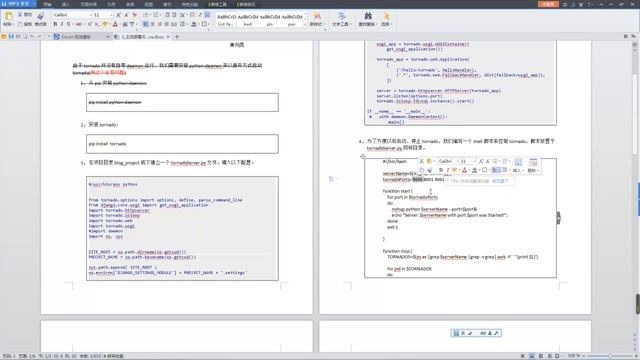640x360 pixels.
Task: Click the New Style icon beside gallery
Action: [316, 16]
